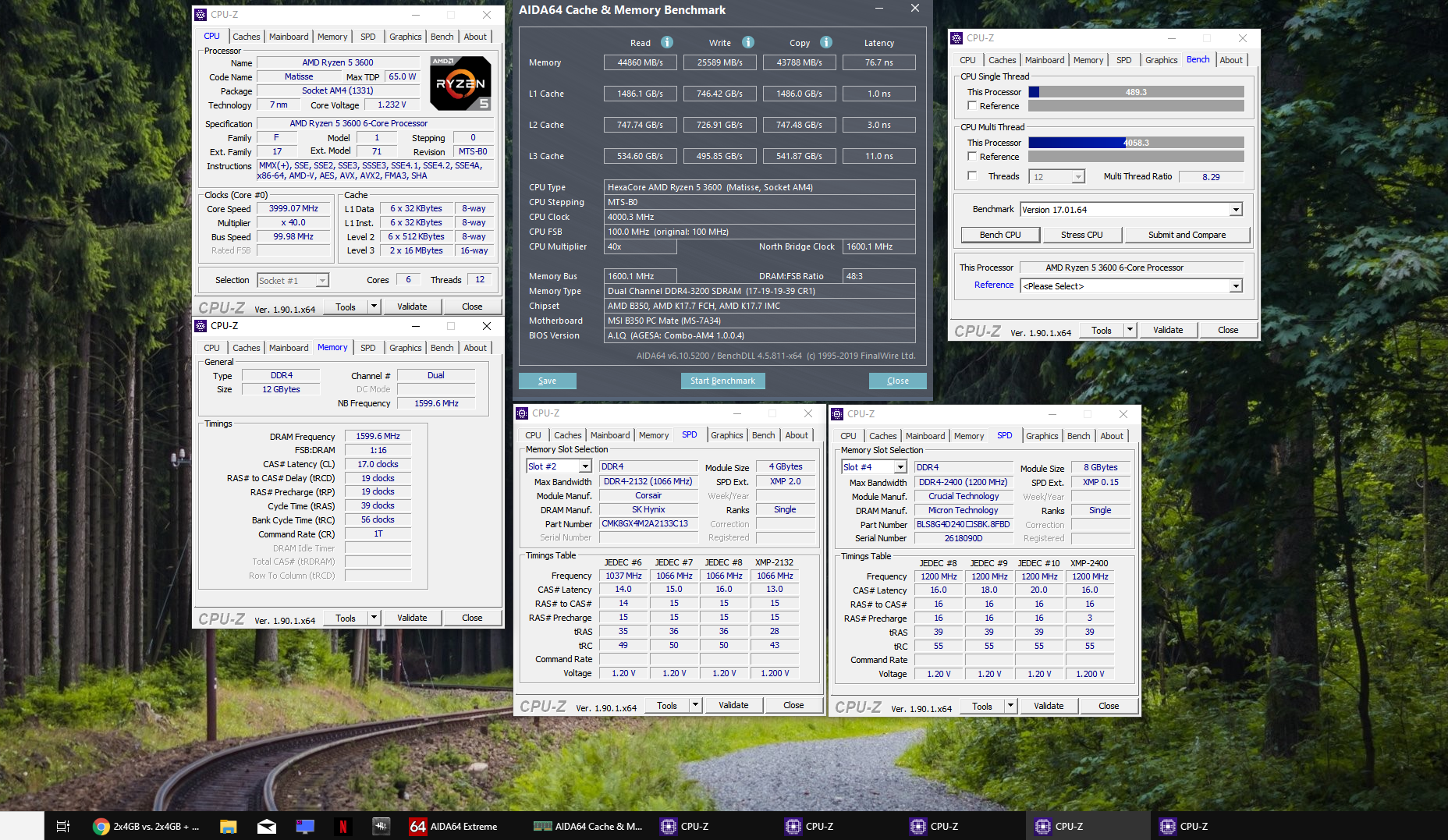The width and height of the screenshot is (1448, 840).
Task: Click Save button in AIDA64 benchmark
Action: coord(547,381)
